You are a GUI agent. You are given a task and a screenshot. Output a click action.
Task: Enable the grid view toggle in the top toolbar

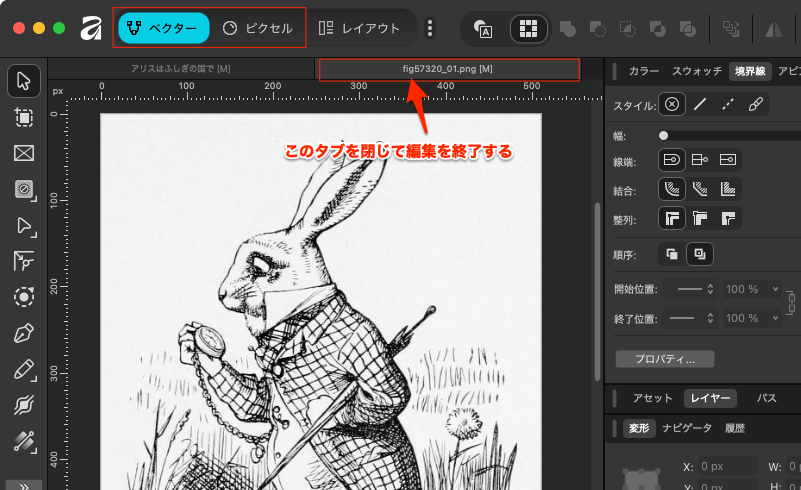[529, 29]
